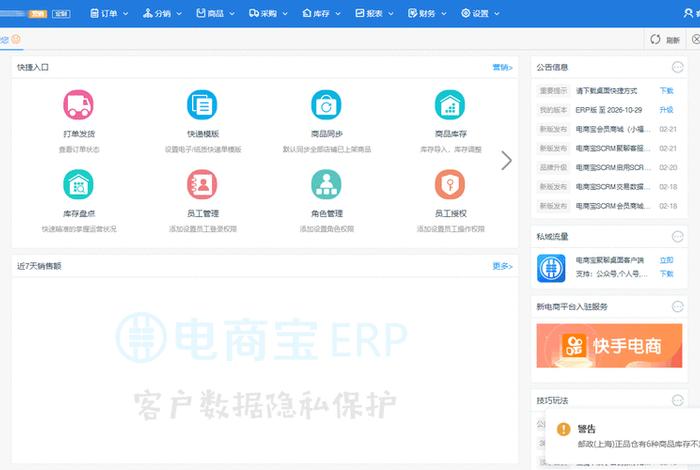The image size is (700, 470).
Task: Open the 分销 menu
Action: coord(162,13)
